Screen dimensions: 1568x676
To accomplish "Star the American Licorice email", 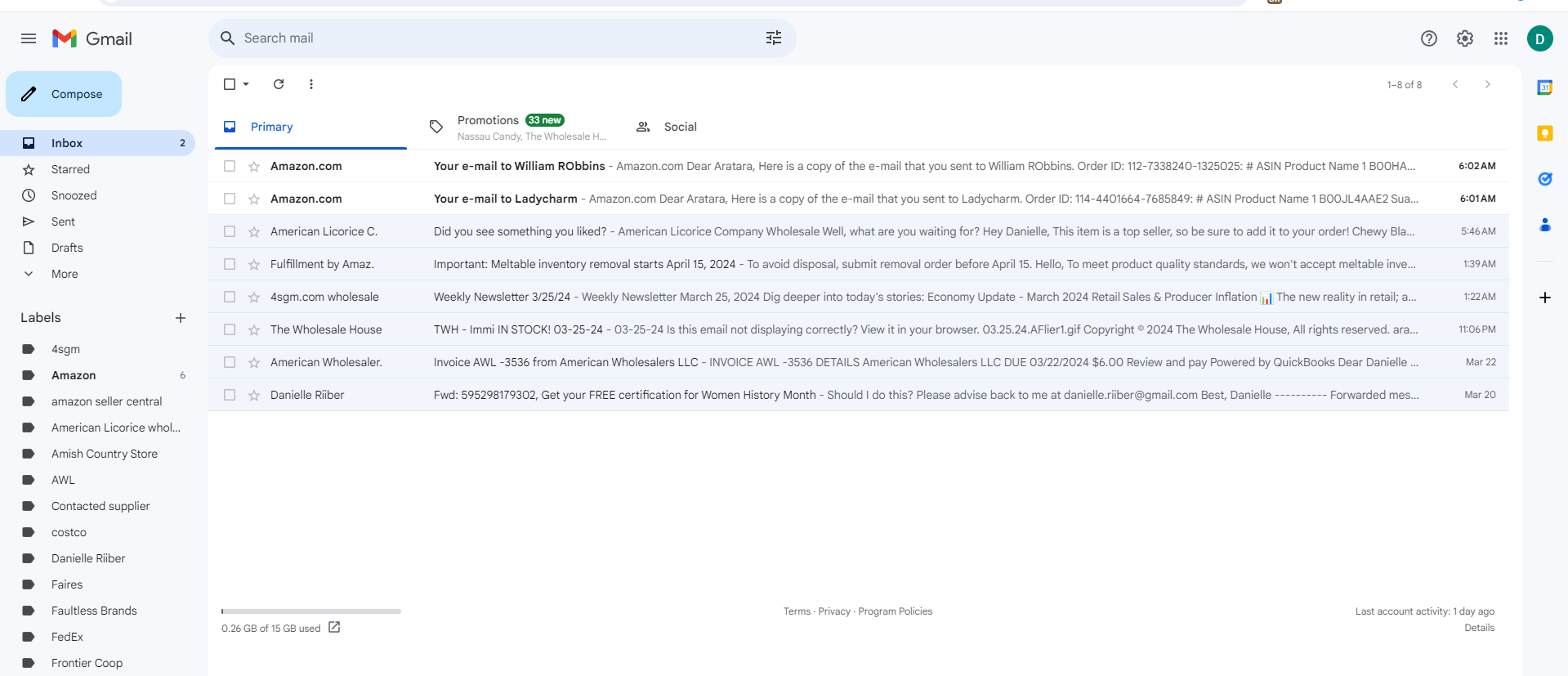I will (x=254, y=231).
